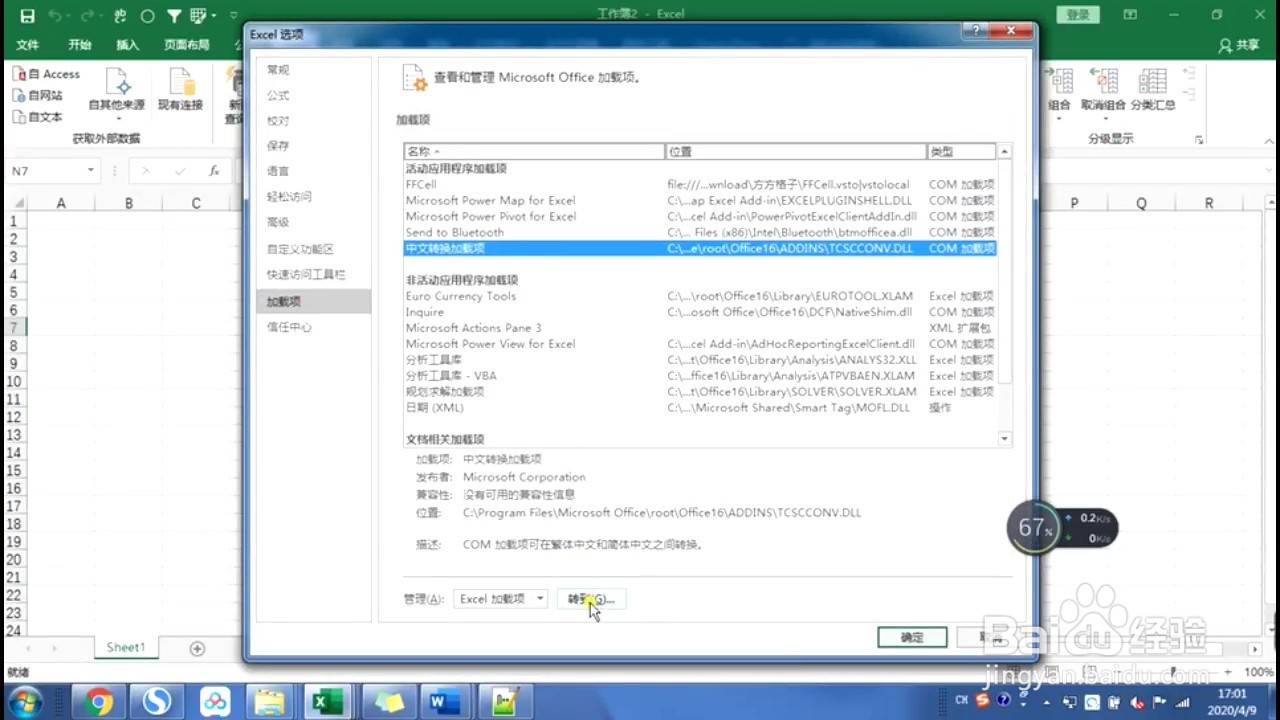This screenshot has width=1280, height=720.
Task: Open the 管理 Excel 加载项 dropdown
Action: [500, 599]
